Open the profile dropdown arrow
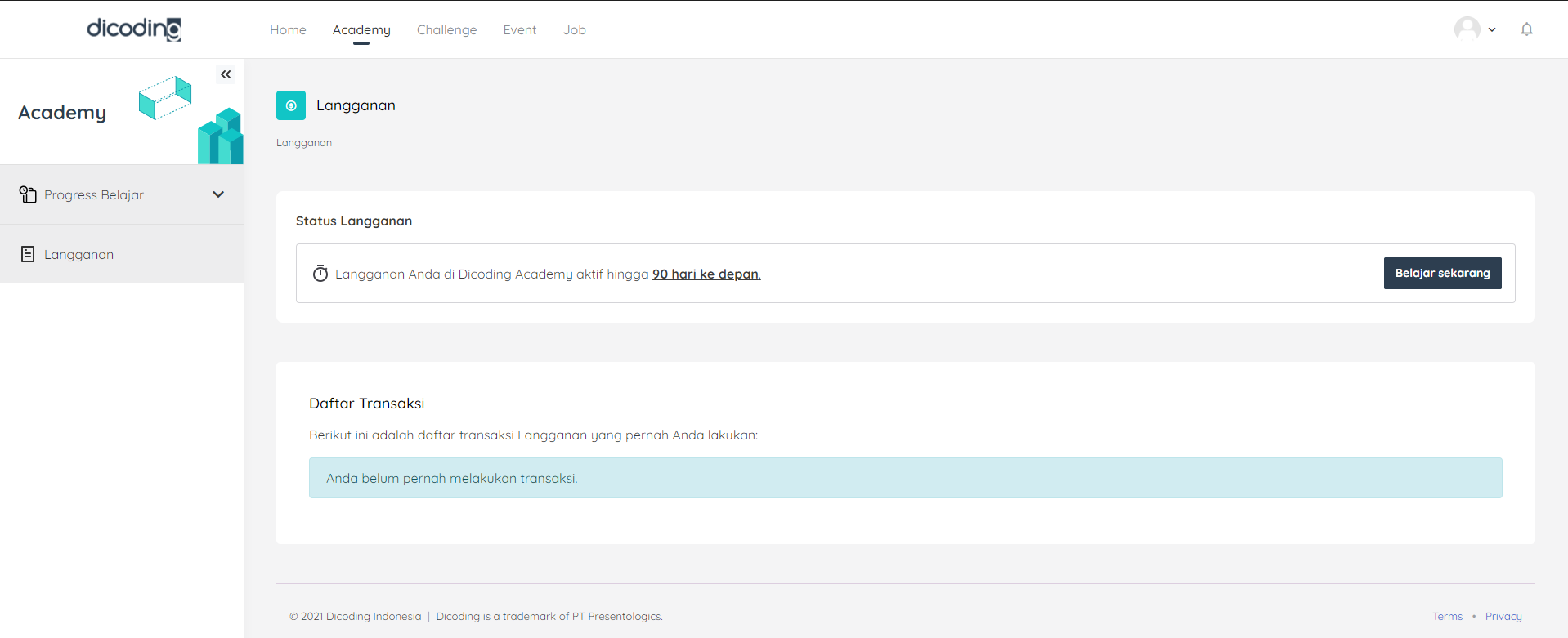This screenshot has width=1568, height=638. pyautogui.click(x=1492, y=29)
